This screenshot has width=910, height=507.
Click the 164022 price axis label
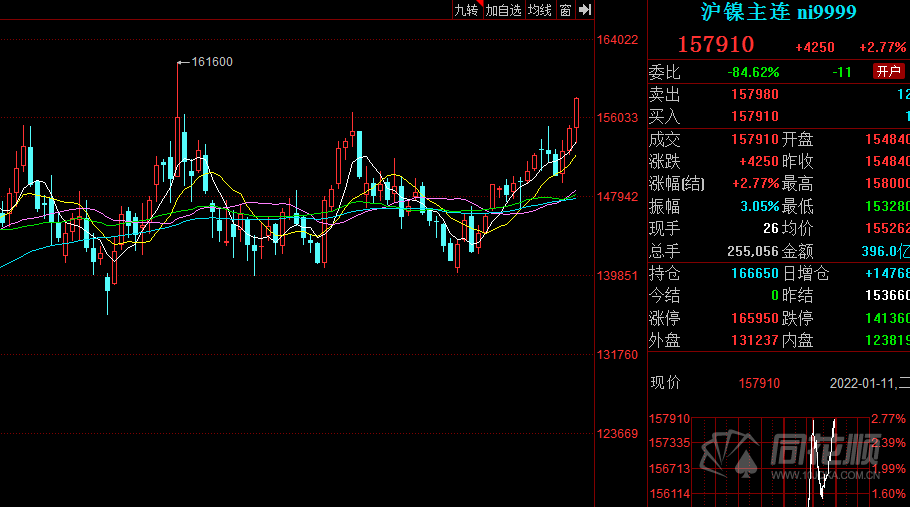point(618,39)
